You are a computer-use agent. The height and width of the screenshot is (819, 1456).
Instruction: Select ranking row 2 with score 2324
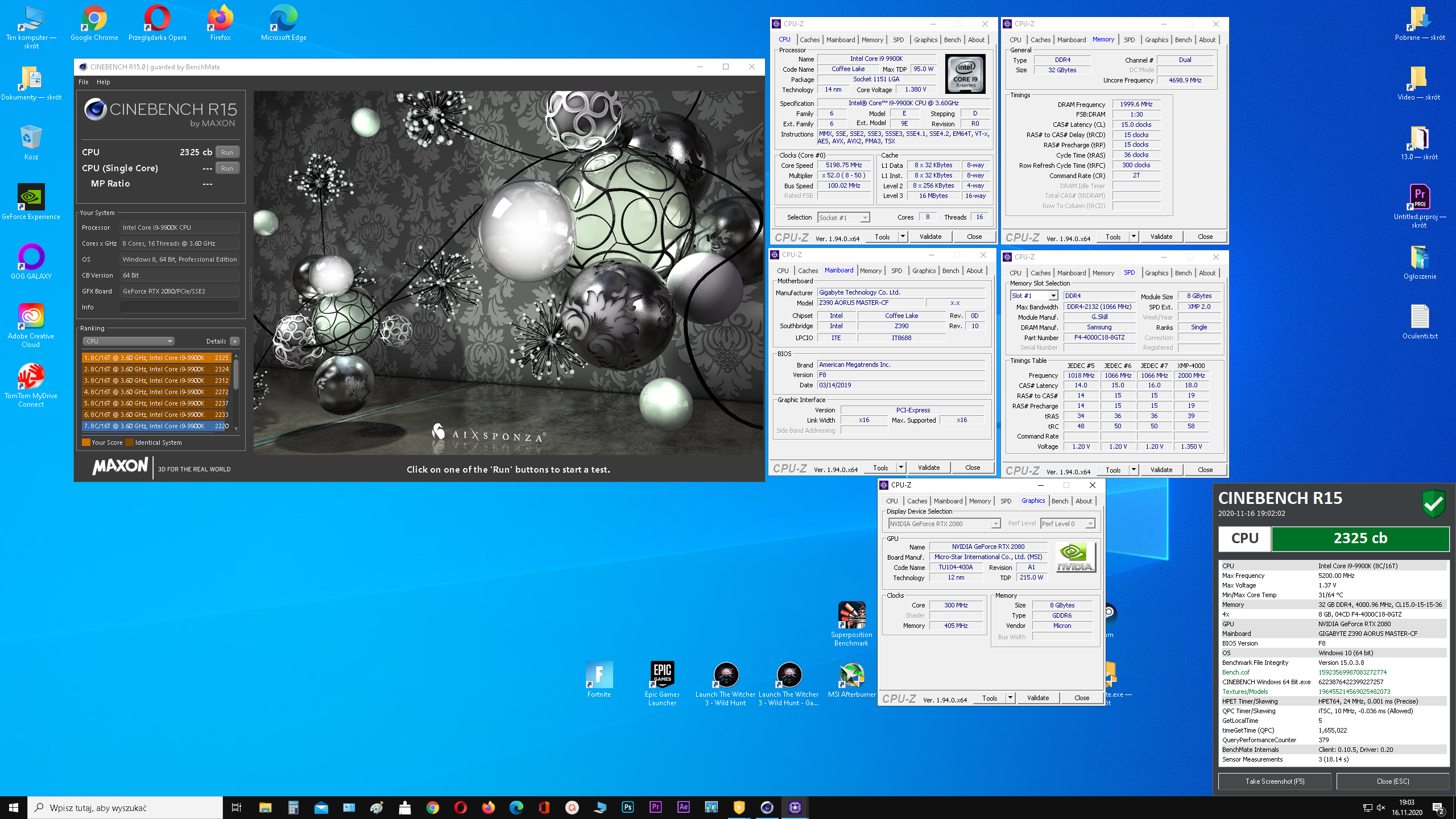[156, 369]
